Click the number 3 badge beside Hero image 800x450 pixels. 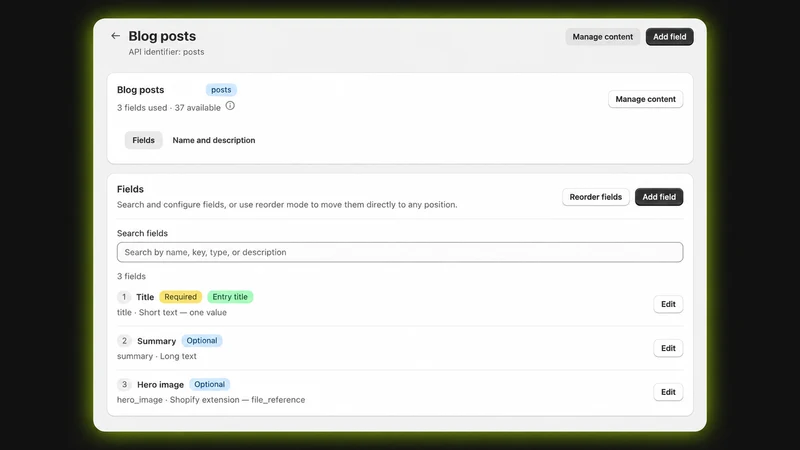coord(124,385)
